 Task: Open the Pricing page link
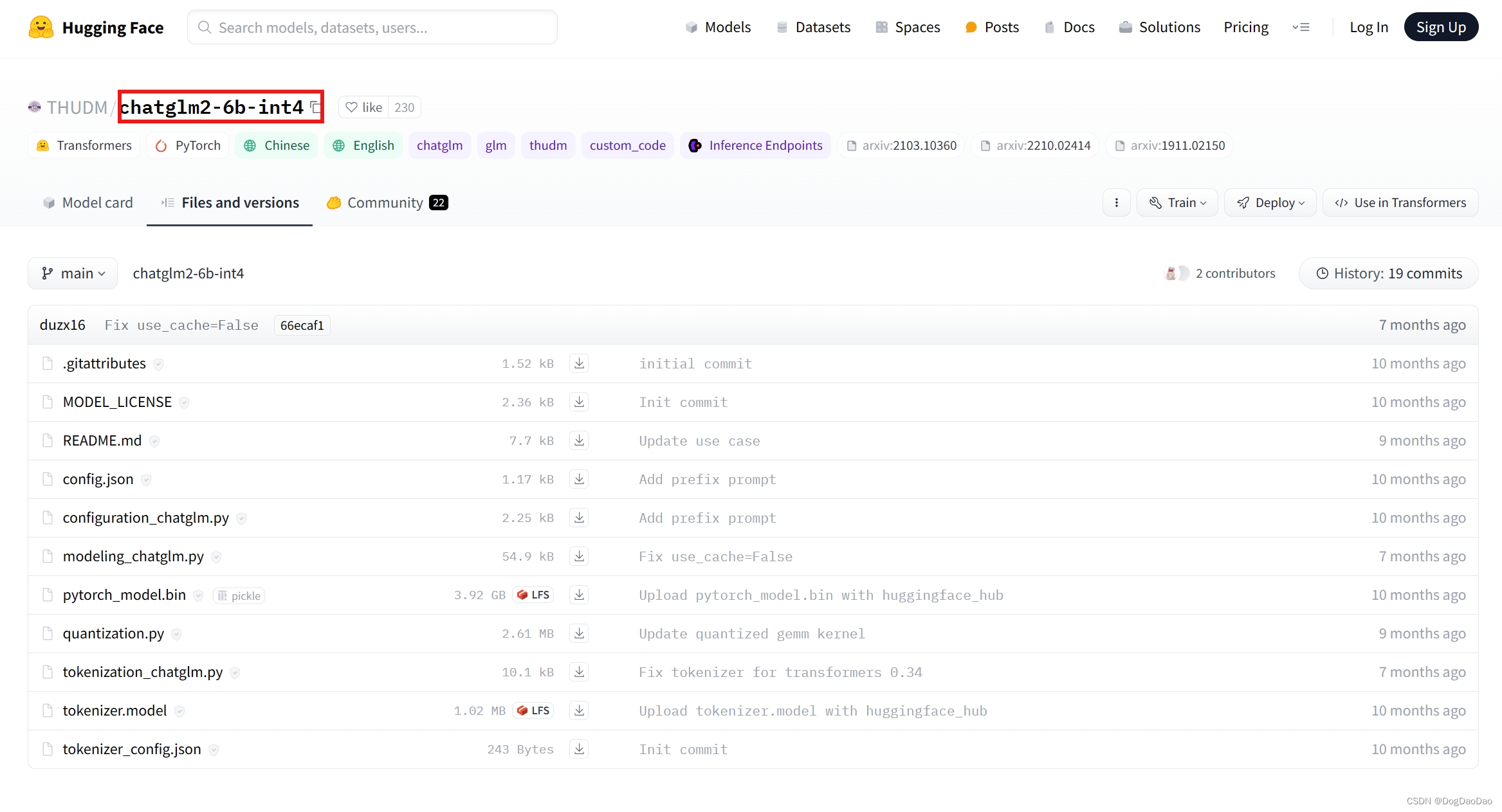(1246, 27)
